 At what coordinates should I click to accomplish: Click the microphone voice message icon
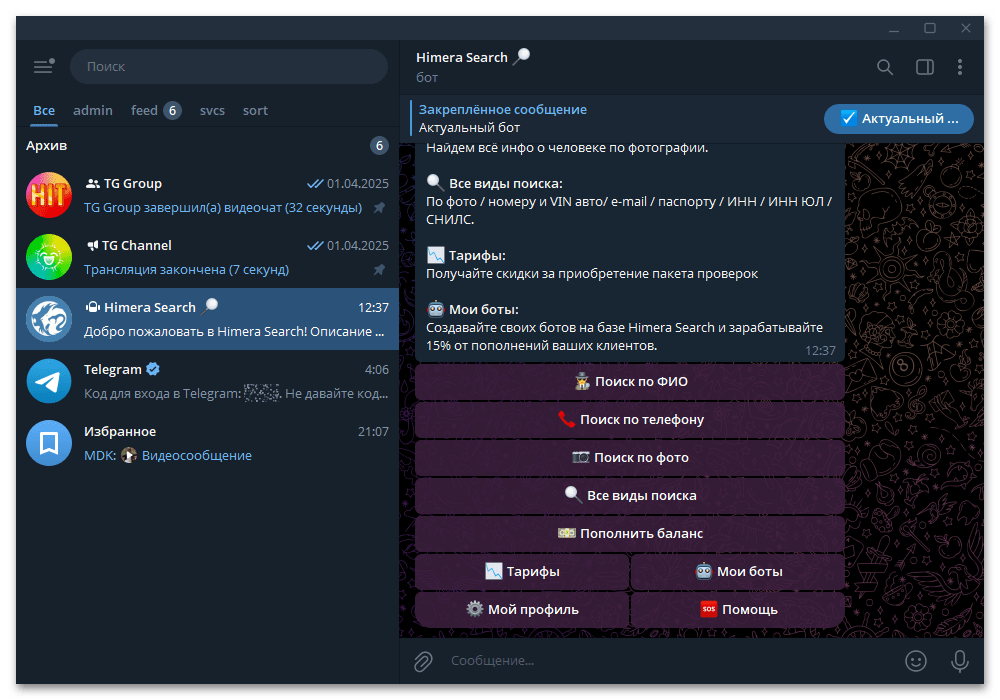960,661
